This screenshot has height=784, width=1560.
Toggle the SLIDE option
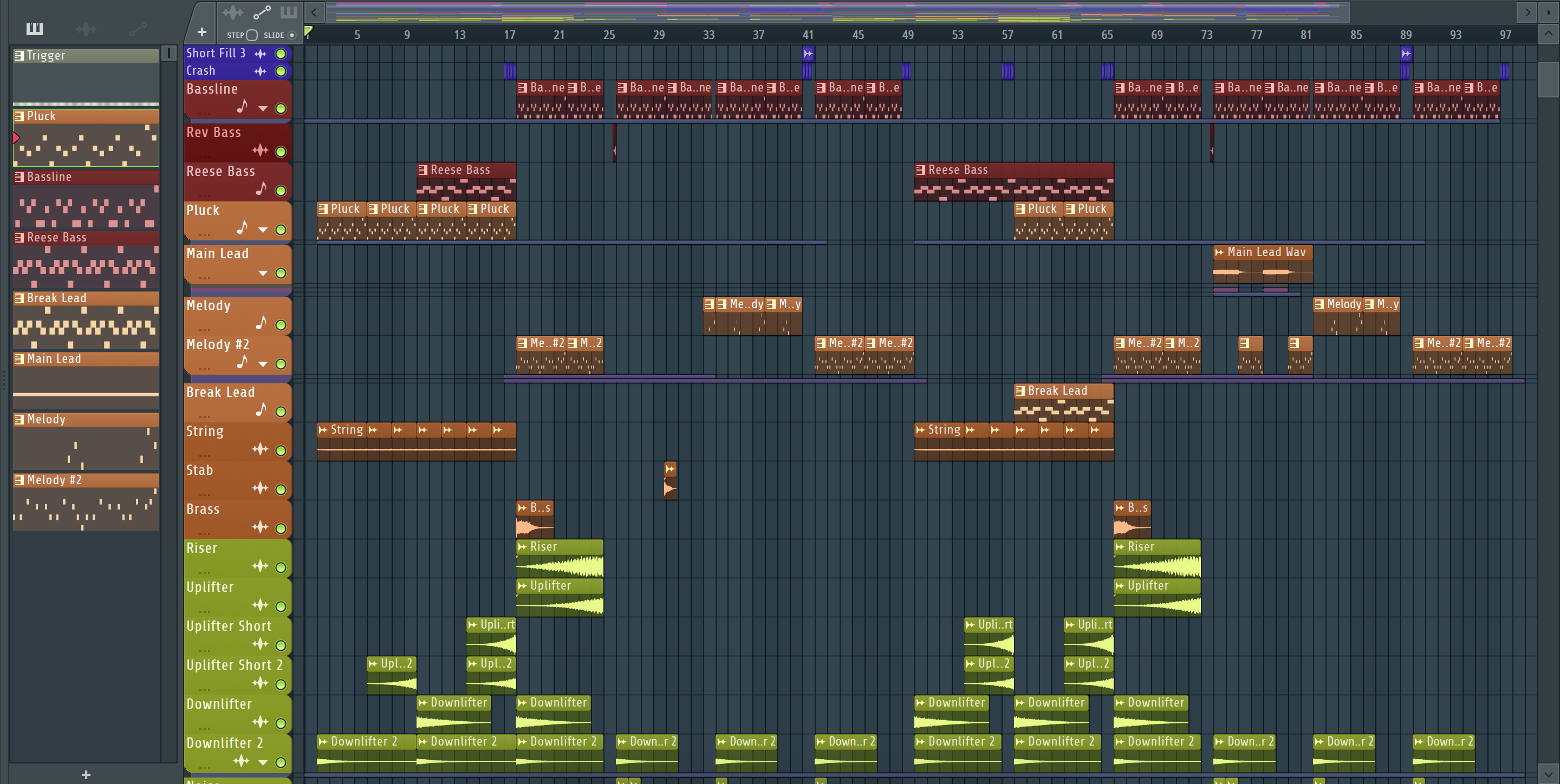pos(292,35)
